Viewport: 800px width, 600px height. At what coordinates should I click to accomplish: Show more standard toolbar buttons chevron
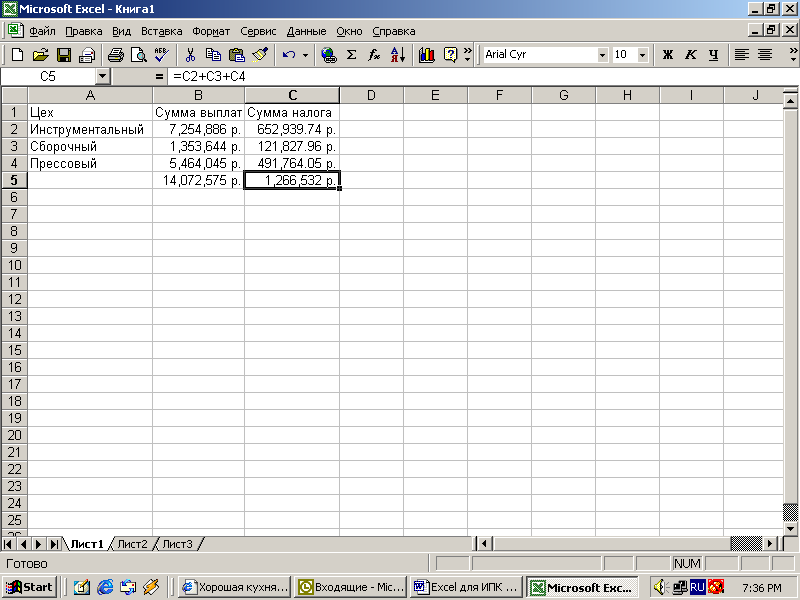pos(468,55)
